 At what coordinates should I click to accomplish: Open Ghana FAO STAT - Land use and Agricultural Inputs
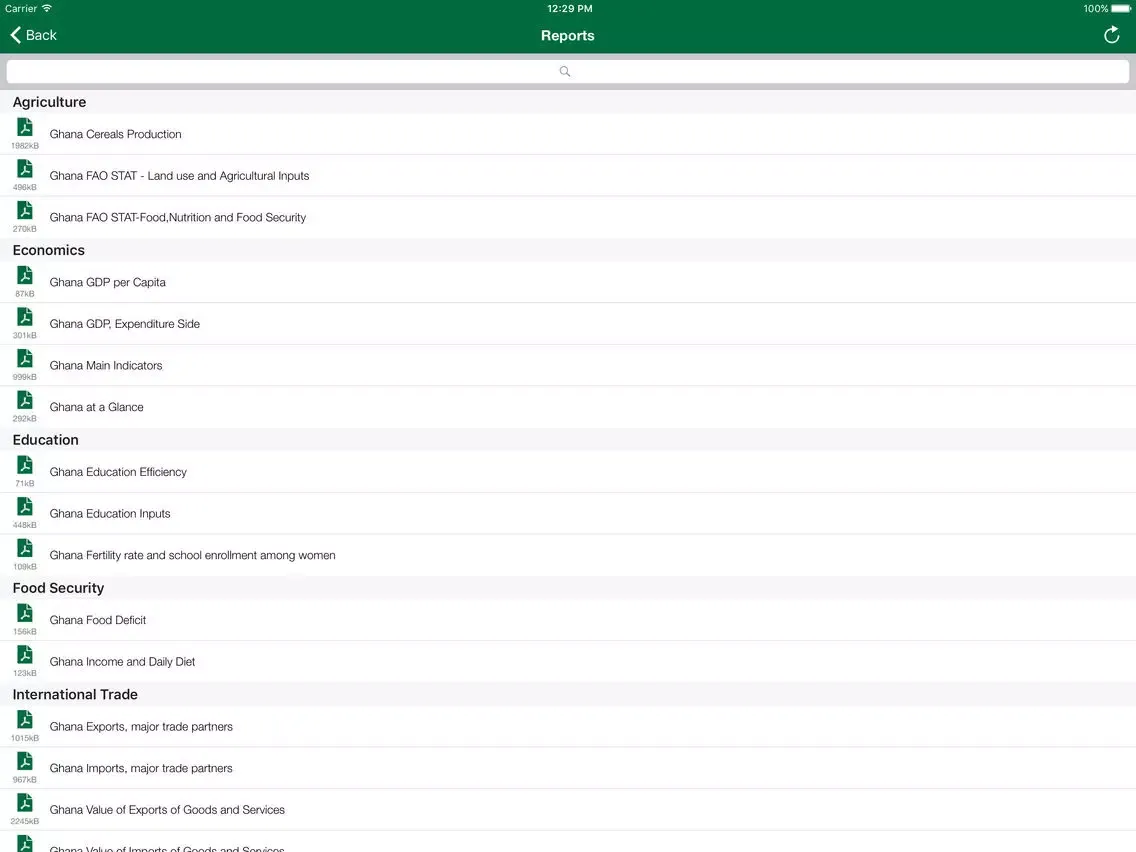click(x=568, y=175)
